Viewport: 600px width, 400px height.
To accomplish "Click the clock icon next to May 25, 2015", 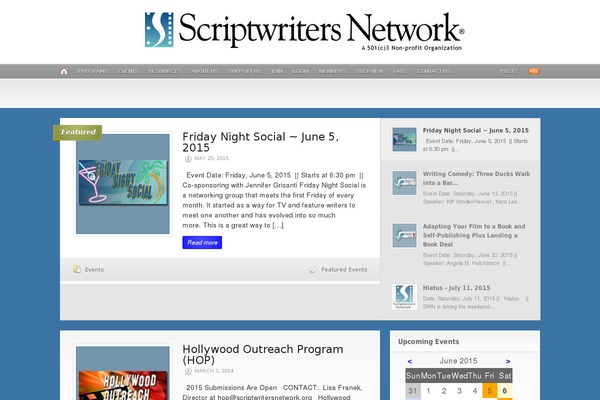I will (x=188, y=158).
